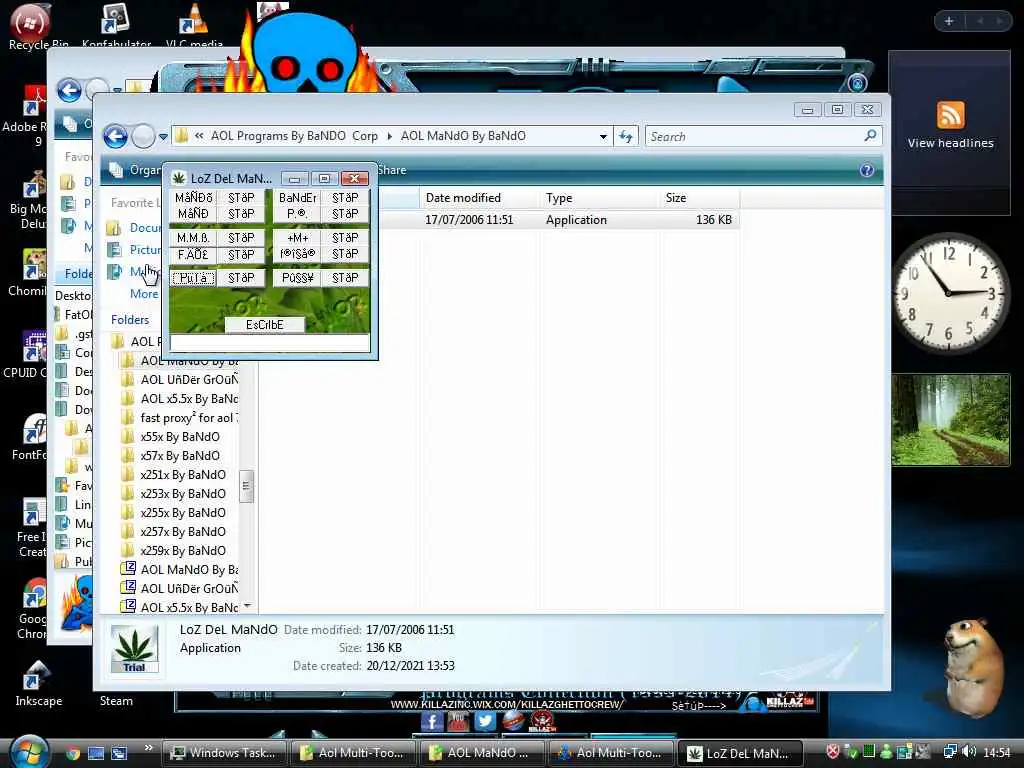Open the VLC media player desktop shortcut
Image resolution: width=1024 pixels, height=768 pixels.
pos(193,26)
